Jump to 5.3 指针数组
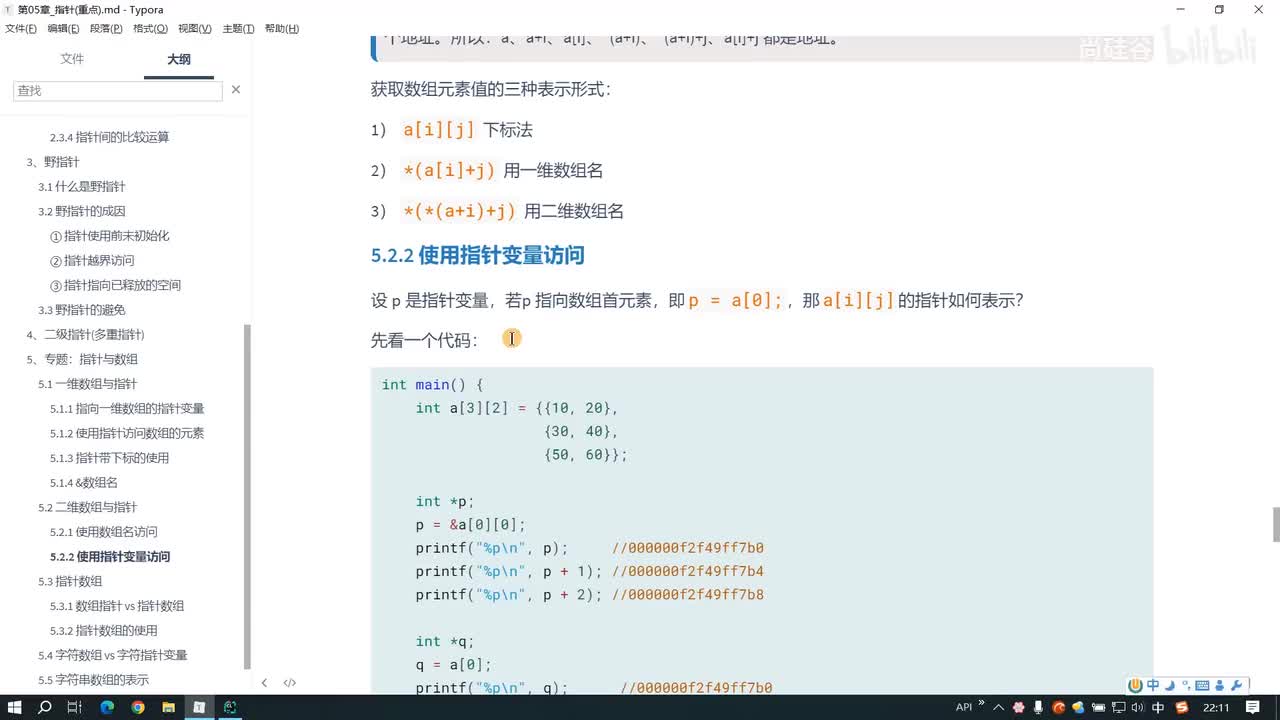The height and width of the screenshot is (720, 1280). coord(70,581)
